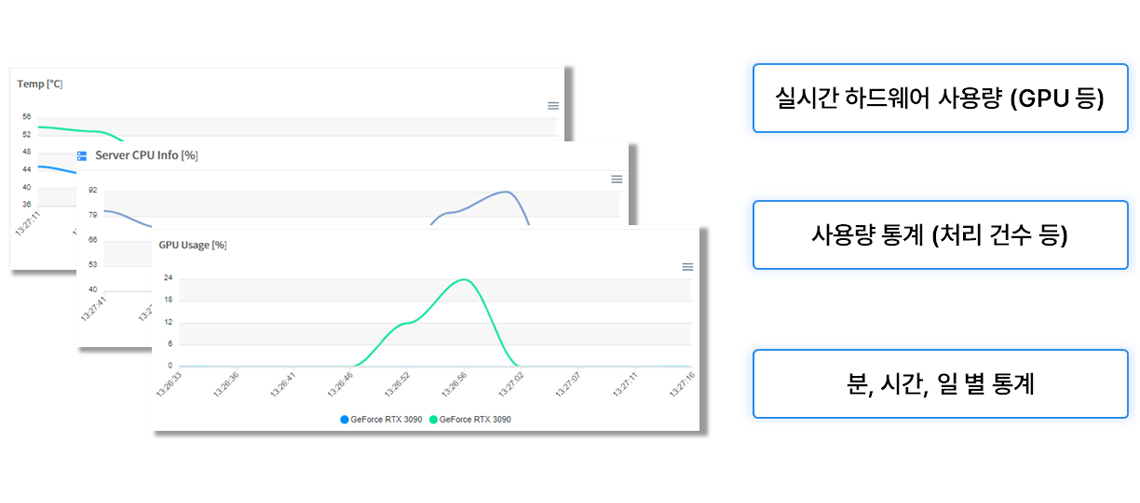
Task: Click the GPU Usage chart peak
Action: point(462,280)
